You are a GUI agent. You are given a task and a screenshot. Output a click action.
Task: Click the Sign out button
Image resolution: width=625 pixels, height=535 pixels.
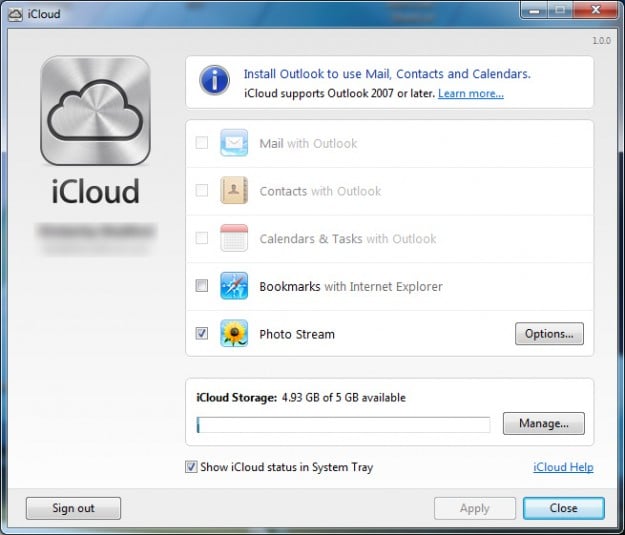coord(73,508)
